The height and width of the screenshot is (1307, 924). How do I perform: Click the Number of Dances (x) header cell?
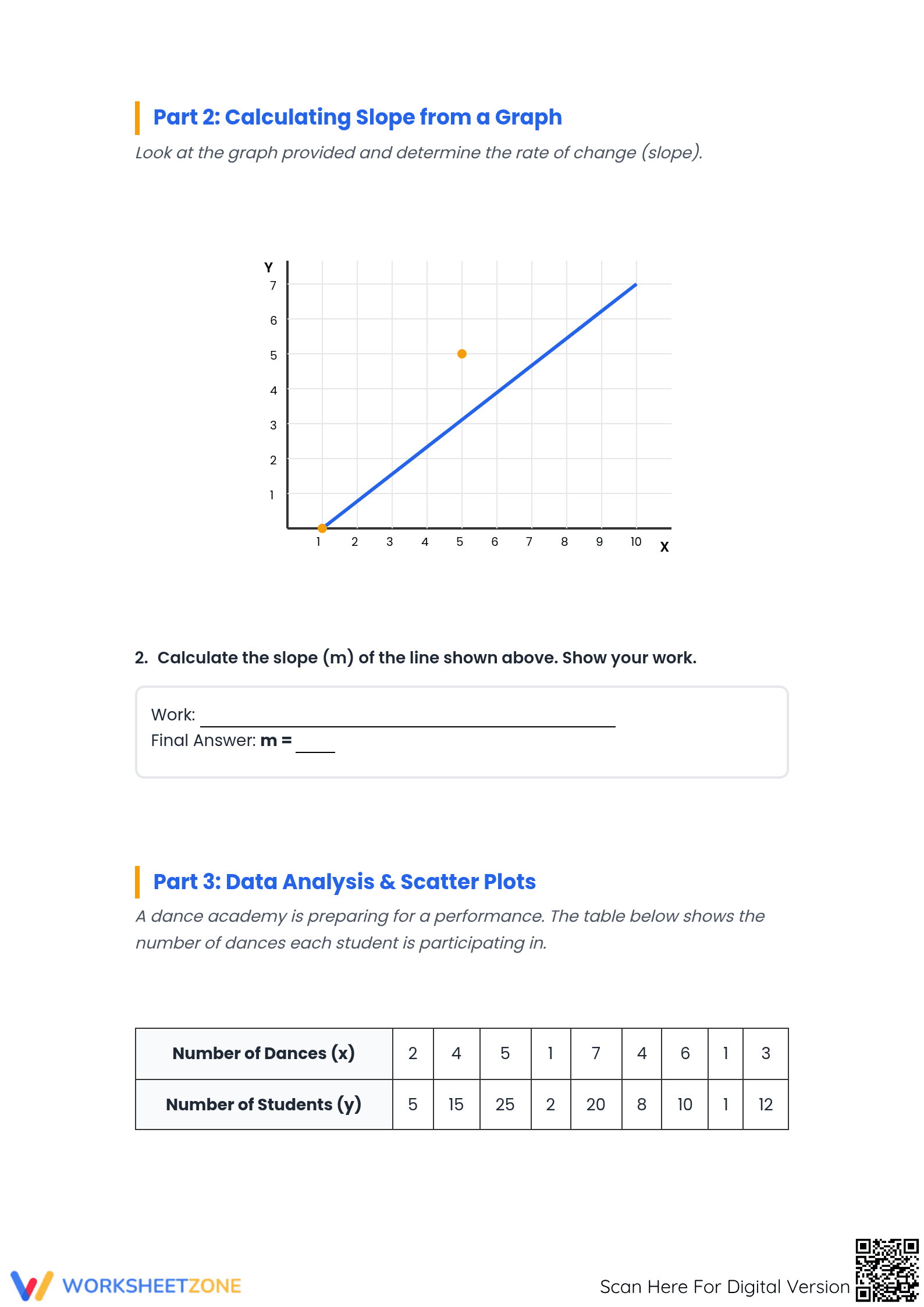click(x=264, y=1054)
